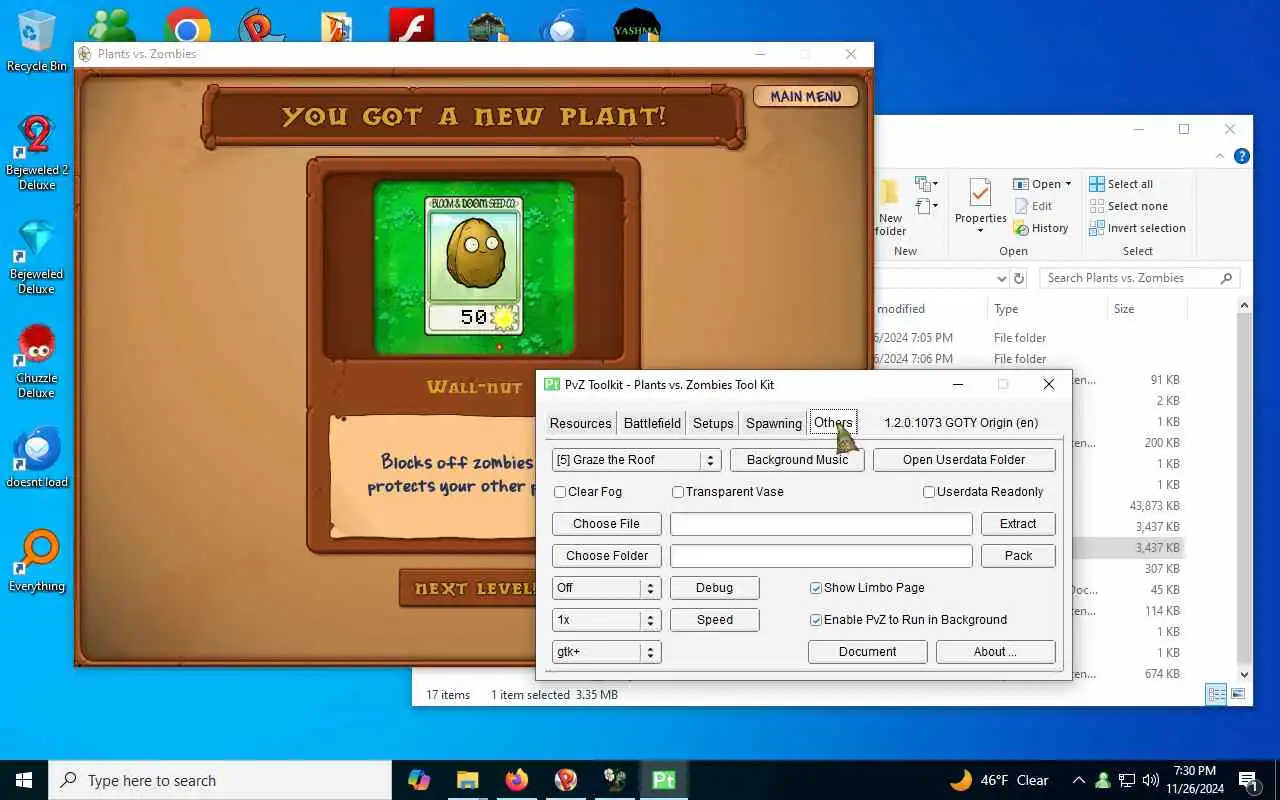The height and width of the screenshot is (800, 1280).
Task: Switch to the Setups tab
Action: coord(713,423)
